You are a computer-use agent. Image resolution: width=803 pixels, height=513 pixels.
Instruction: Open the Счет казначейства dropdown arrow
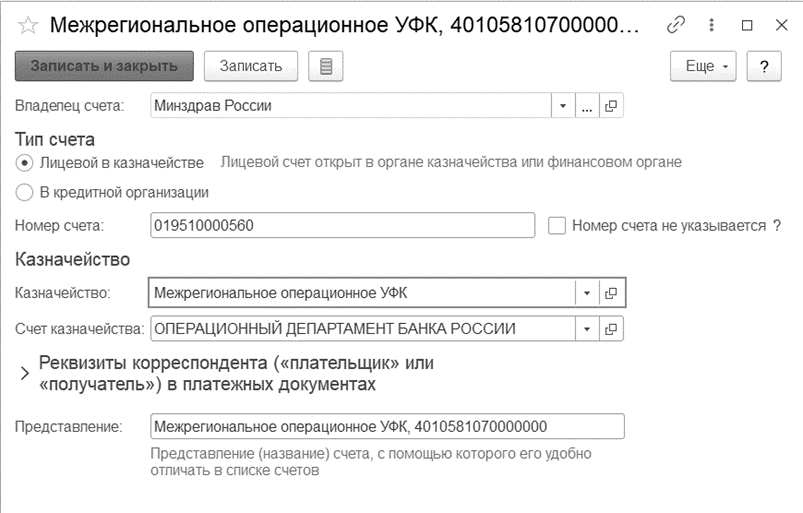[x=587, y=329]
